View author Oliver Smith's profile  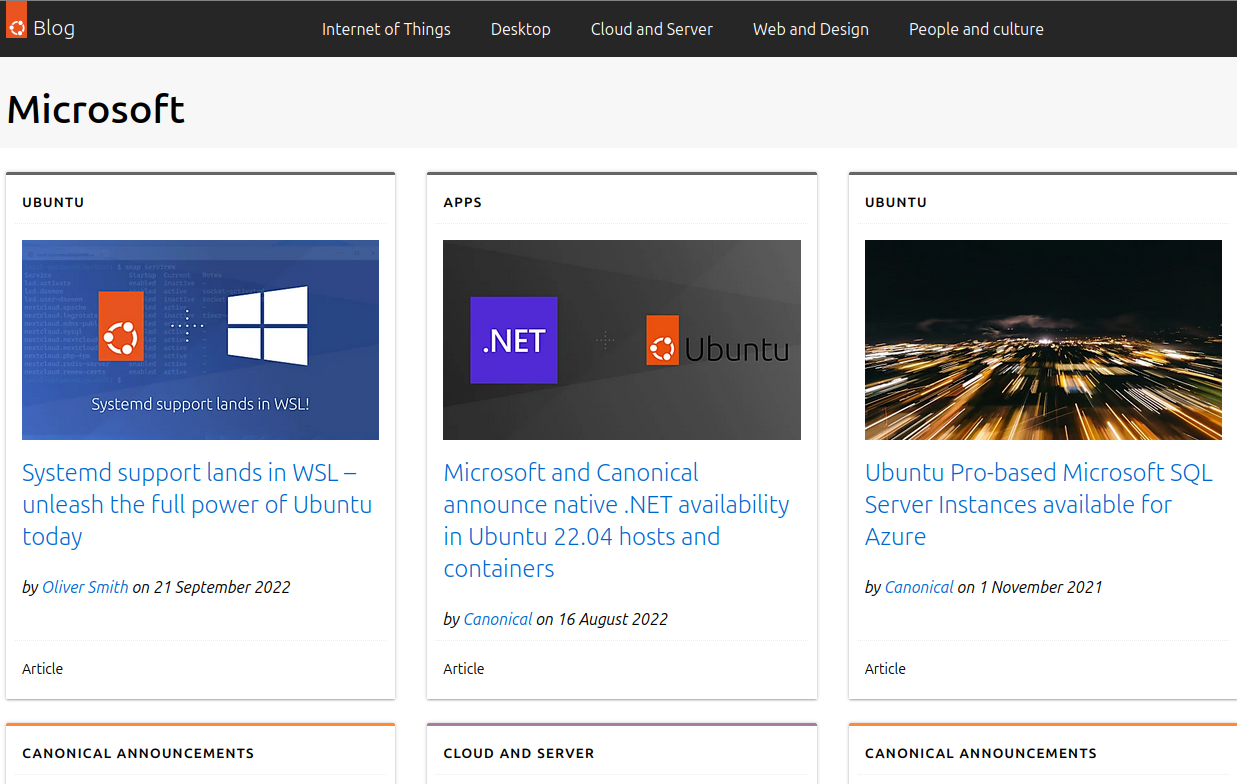click(x=85, y=587)
